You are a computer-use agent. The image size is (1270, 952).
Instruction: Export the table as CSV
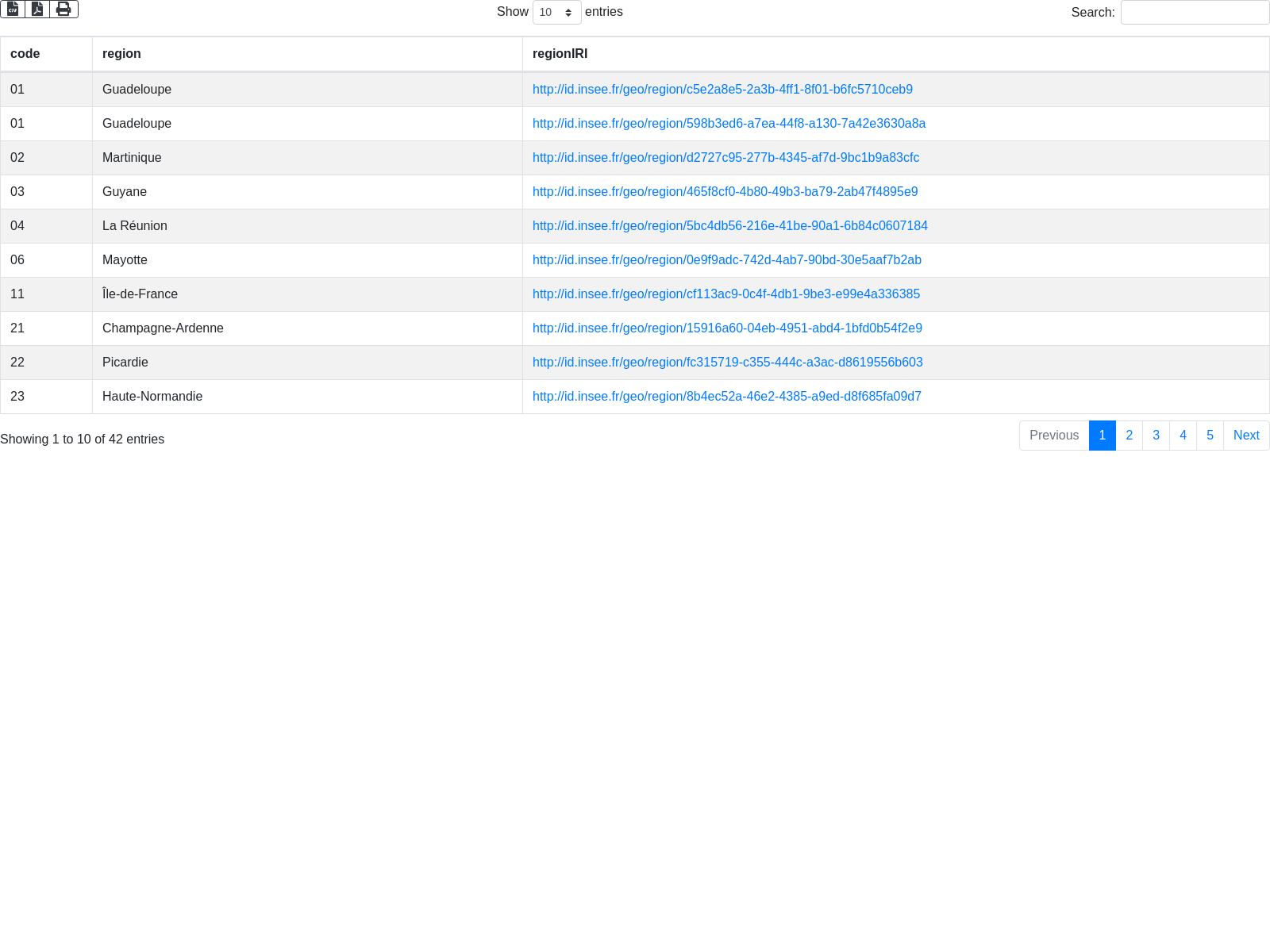[13, 10]
